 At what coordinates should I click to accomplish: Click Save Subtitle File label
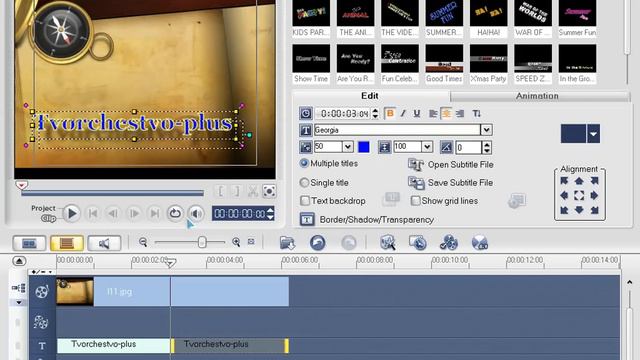click(x=460, y=183)
